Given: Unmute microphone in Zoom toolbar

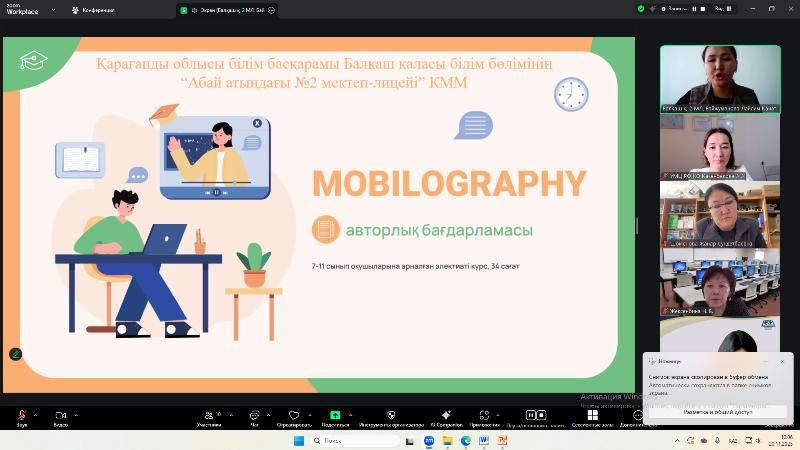Looking at the screenshot, I should [x=21, y=415].
